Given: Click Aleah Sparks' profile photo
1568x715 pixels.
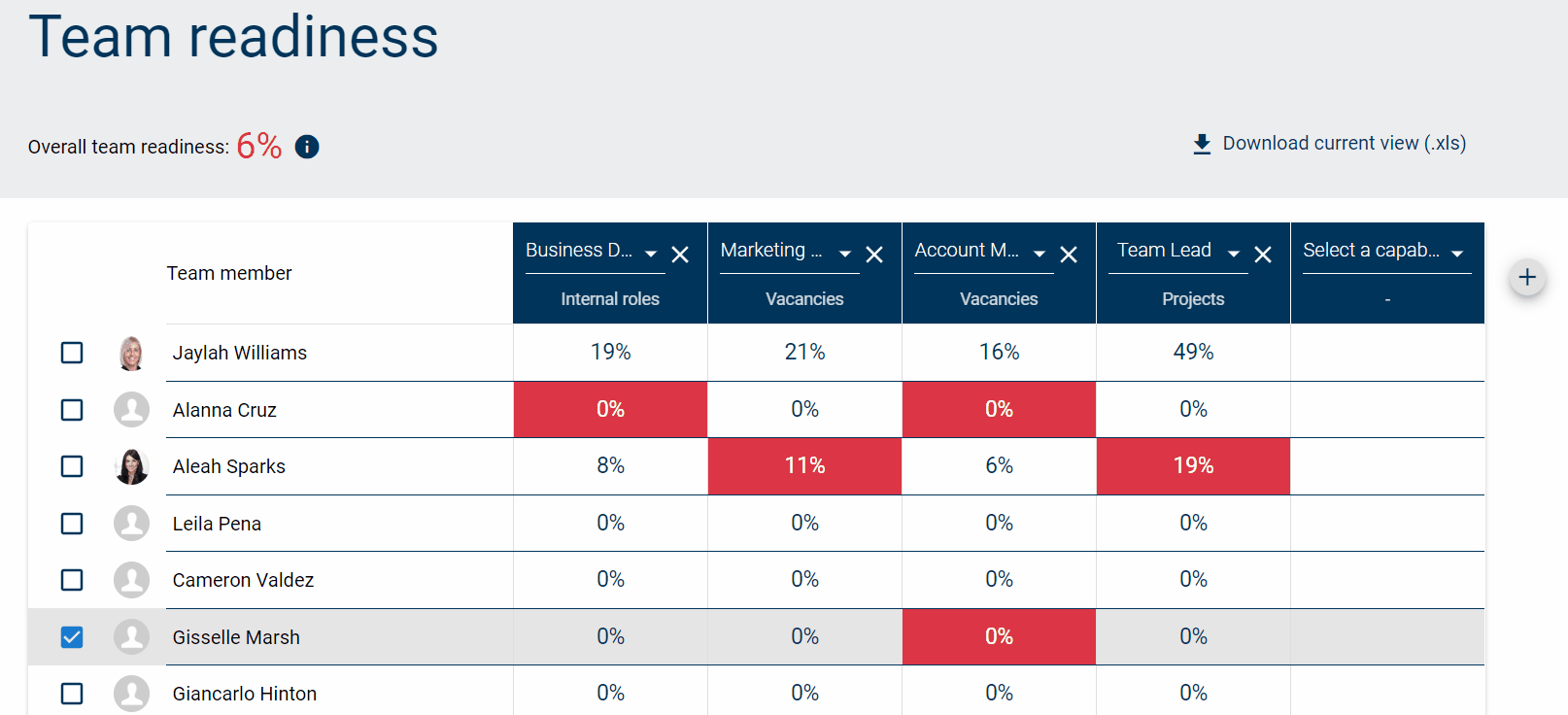Looking at the screenshot, I should (x=131, y=466).
